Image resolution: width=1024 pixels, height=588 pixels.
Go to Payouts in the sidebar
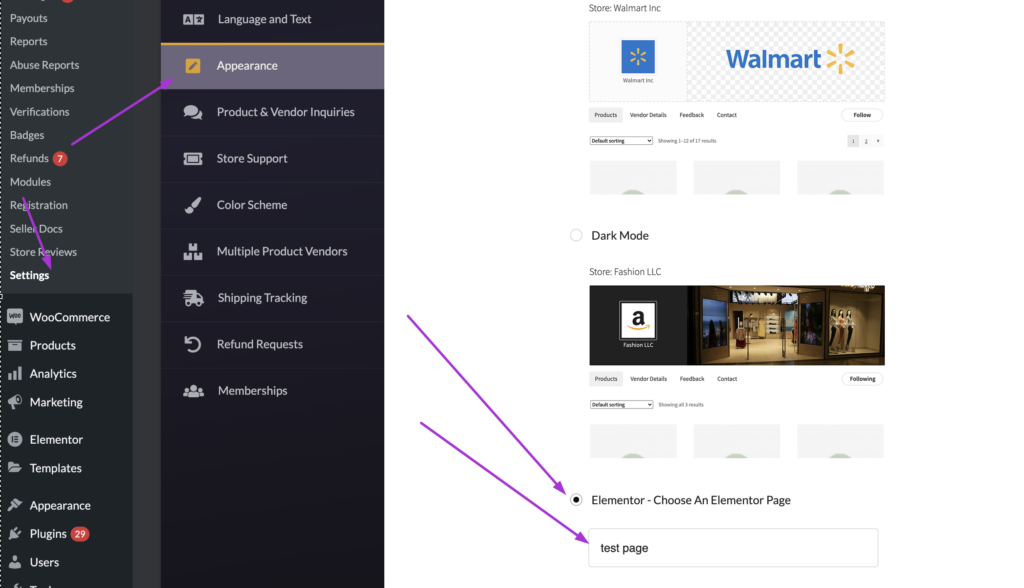click(29, 18)
